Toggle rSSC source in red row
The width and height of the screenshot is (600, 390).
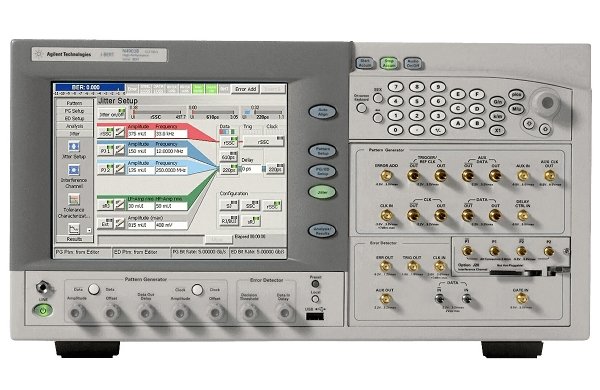(x=106, y=132)
